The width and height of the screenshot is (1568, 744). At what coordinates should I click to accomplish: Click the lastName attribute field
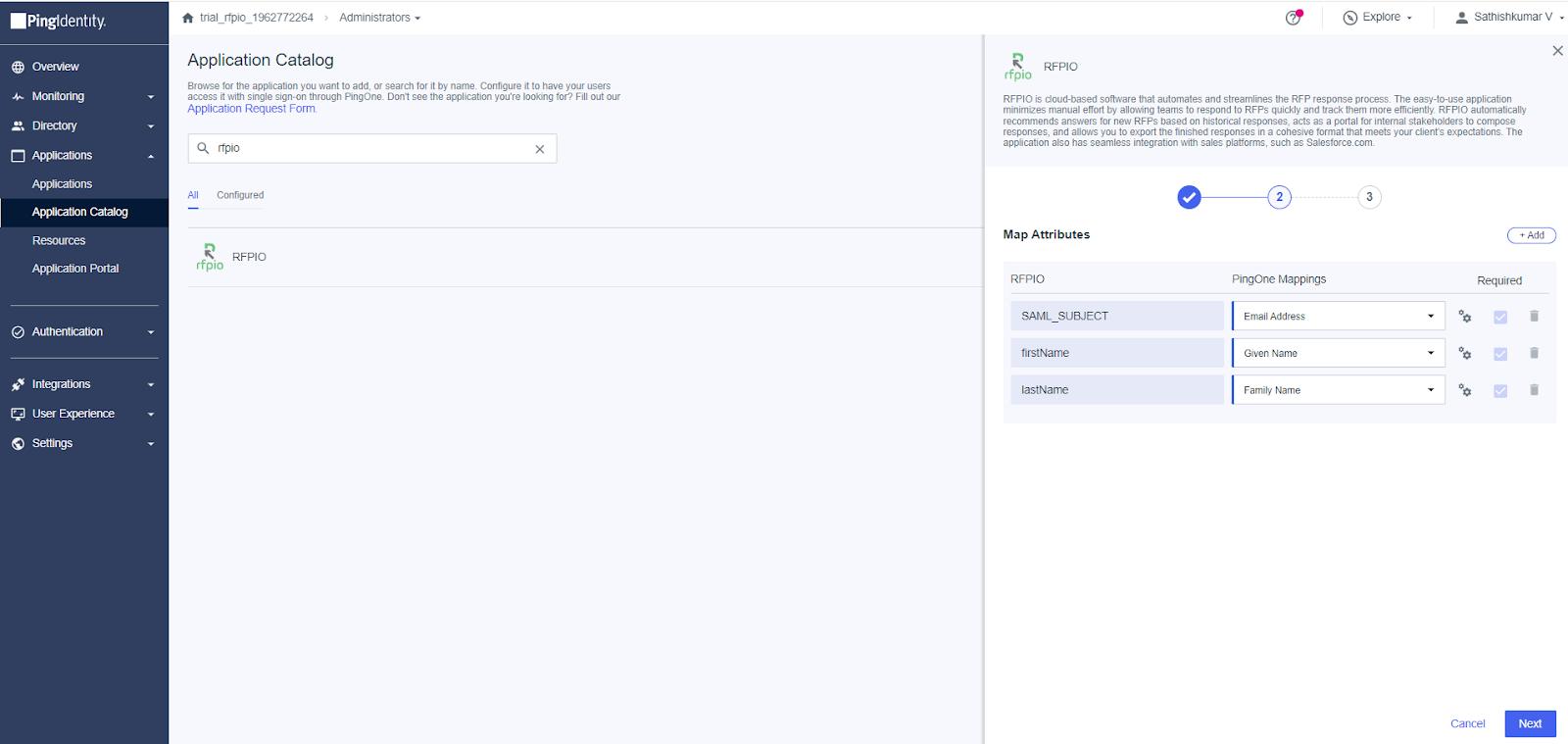(1117, 390)
